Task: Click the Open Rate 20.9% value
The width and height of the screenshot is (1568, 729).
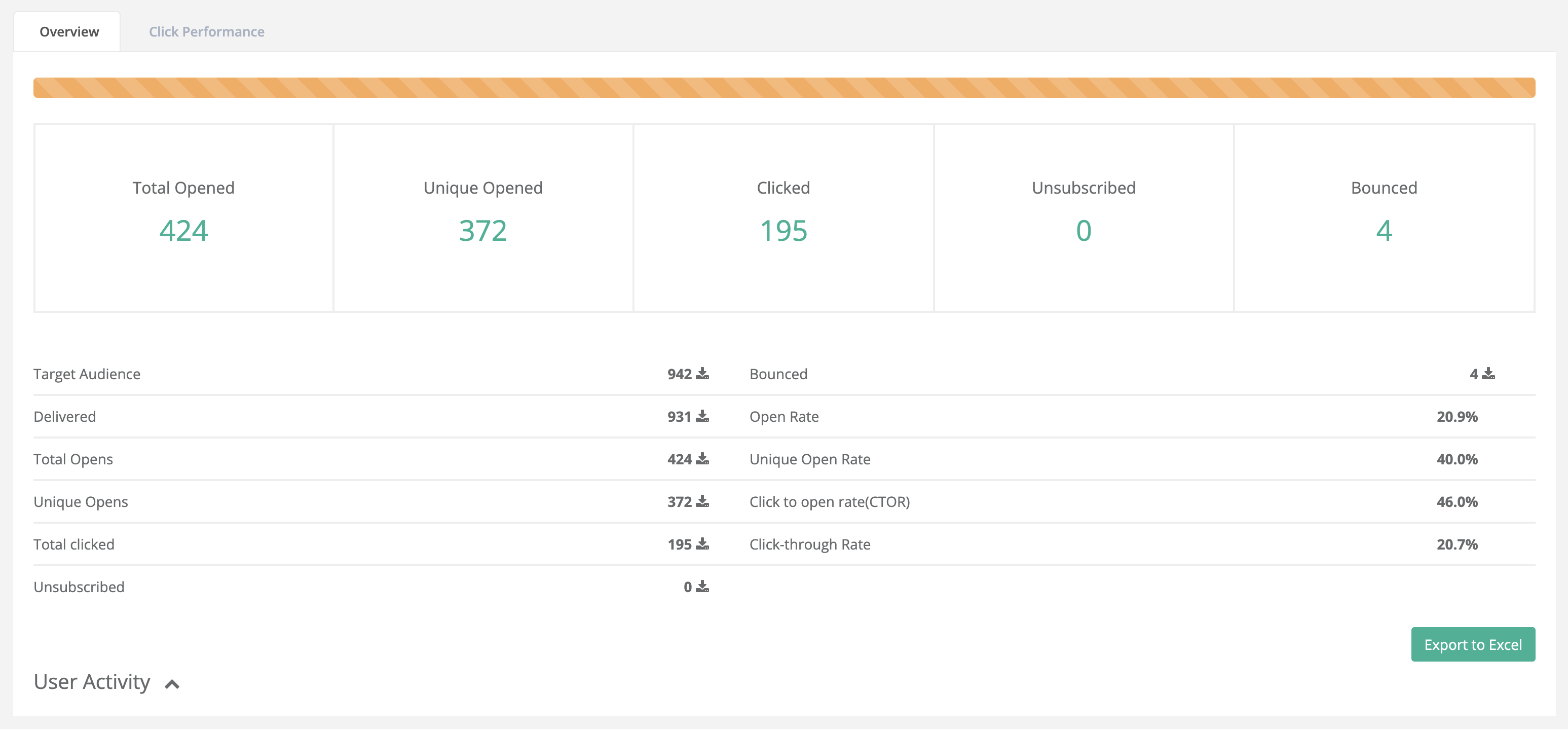Action: click(1457, 417)
